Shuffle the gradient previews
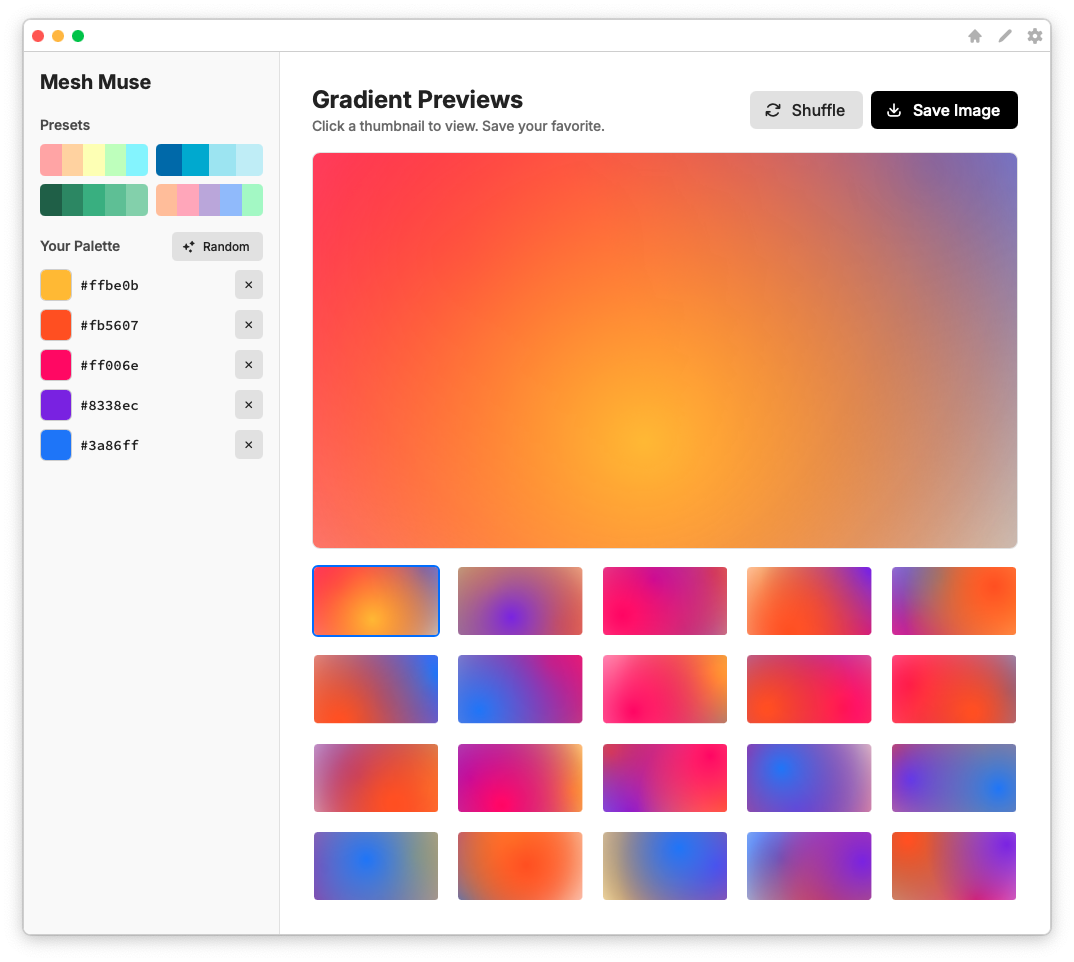The width and height of the screenshot is (1074, 962). point(806,110)
